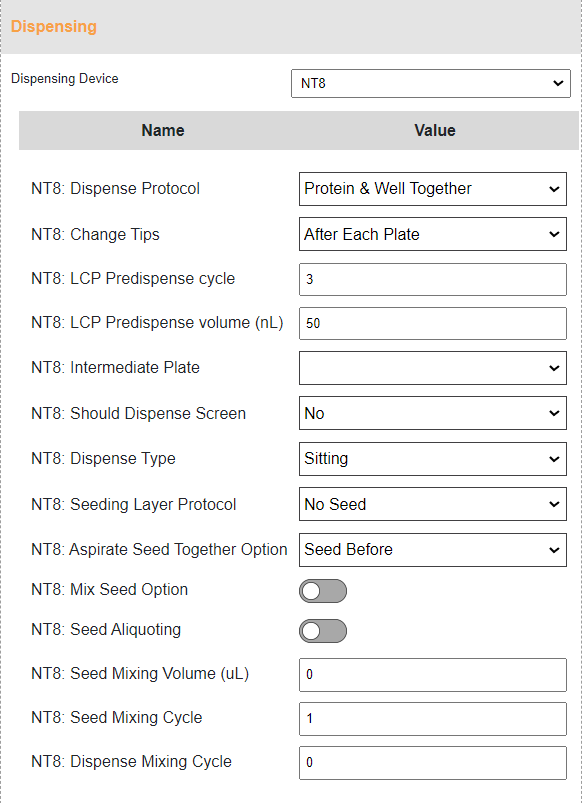Screen dimensions: 582x803
Task: Click the Value column header
Action: [x=434, y=131]
